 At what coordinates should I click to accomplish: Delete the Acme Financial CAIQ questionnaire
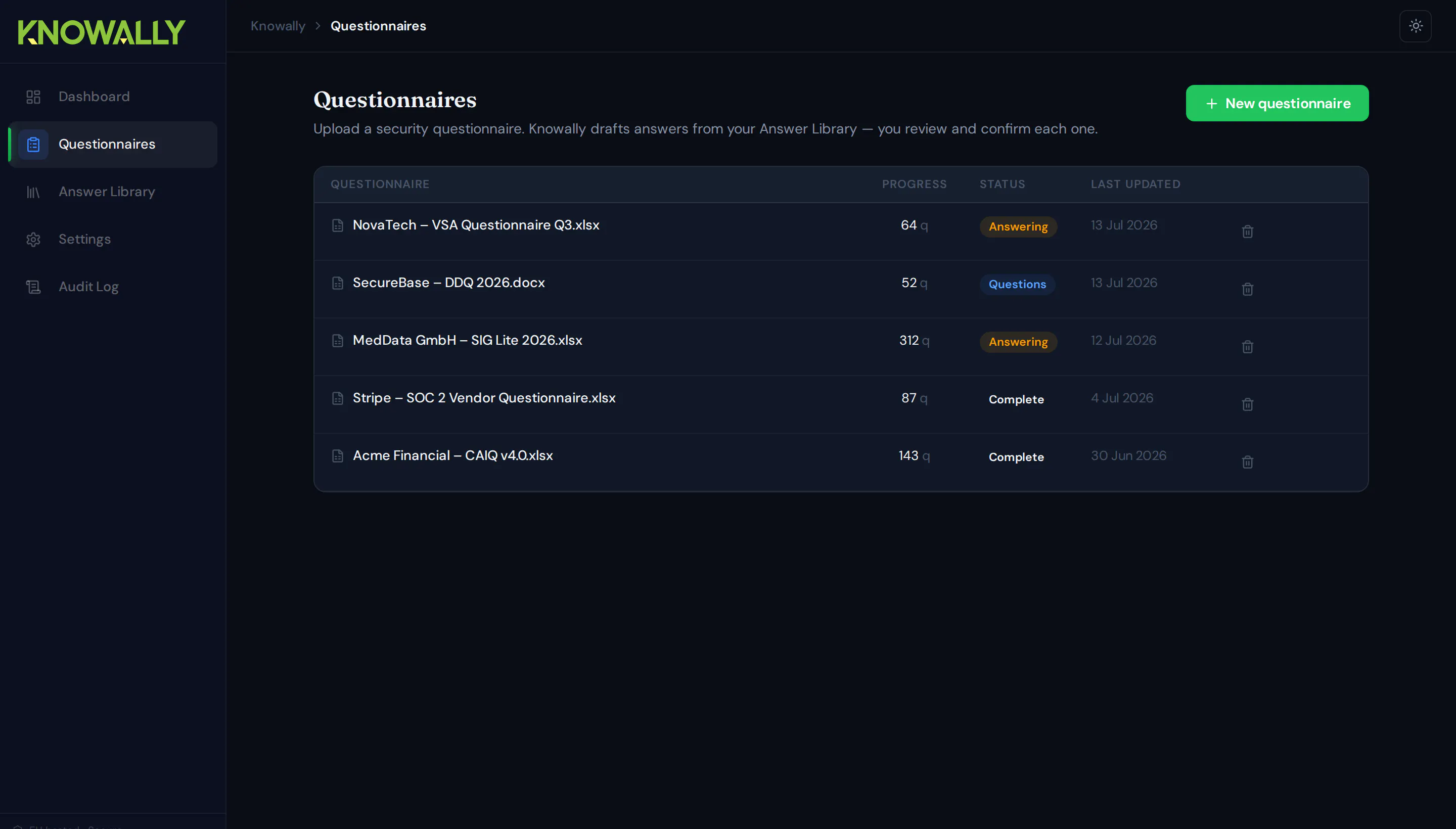[x=1247, y=461]
